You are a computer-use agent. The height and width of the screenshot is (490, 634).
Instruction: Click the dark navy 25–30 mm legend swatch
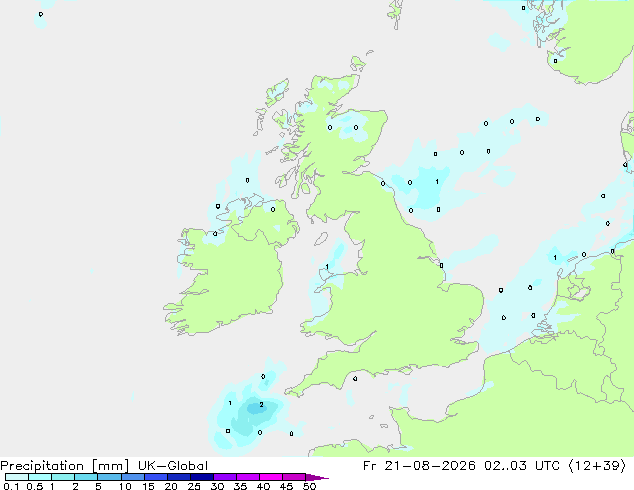coord(202,477)
